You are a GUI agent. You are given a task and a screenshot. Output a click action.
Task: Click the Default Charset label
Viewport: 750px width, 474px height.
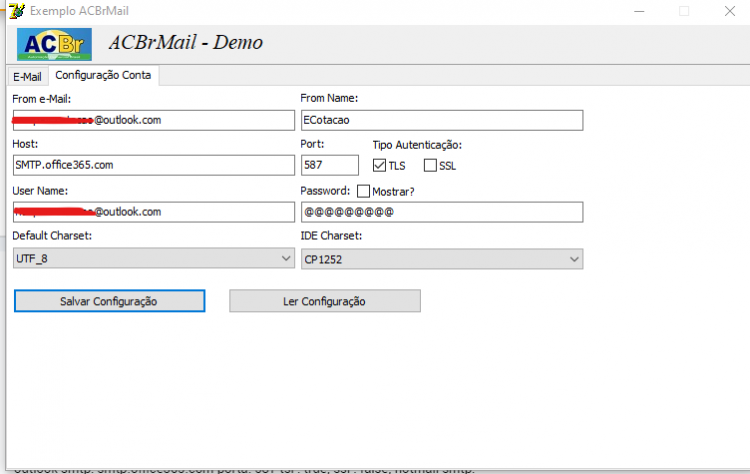(52, 236)
